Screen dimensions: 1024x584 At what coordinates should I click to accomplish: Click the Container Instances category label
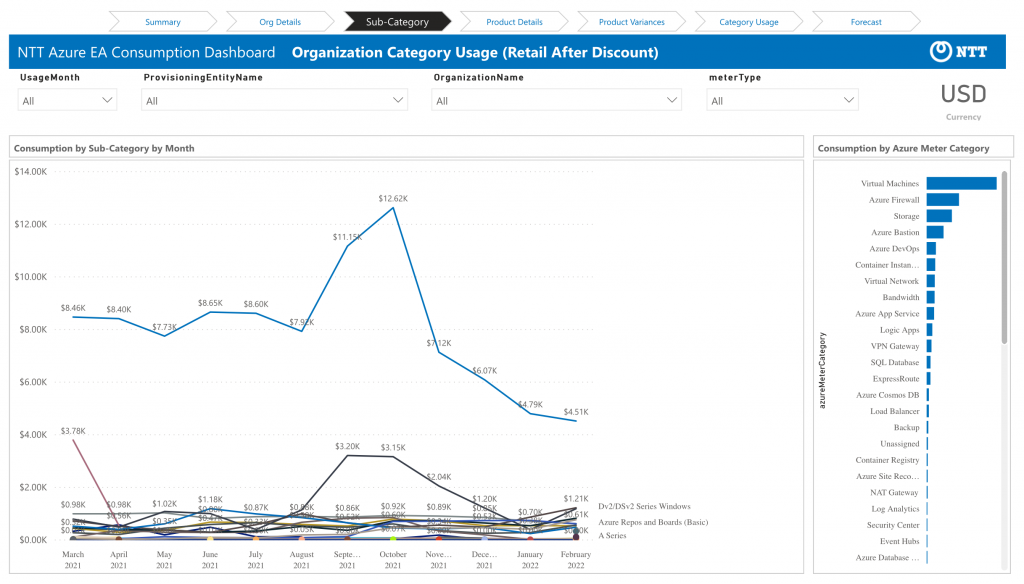click(887, 265)
